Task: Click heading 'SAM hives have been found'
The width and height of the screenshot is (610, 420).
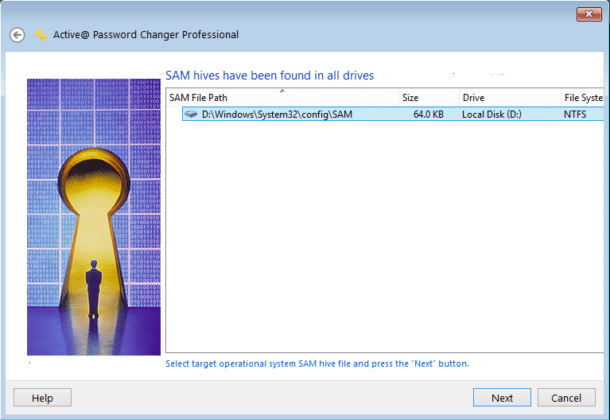Action: tap(270, 75)
